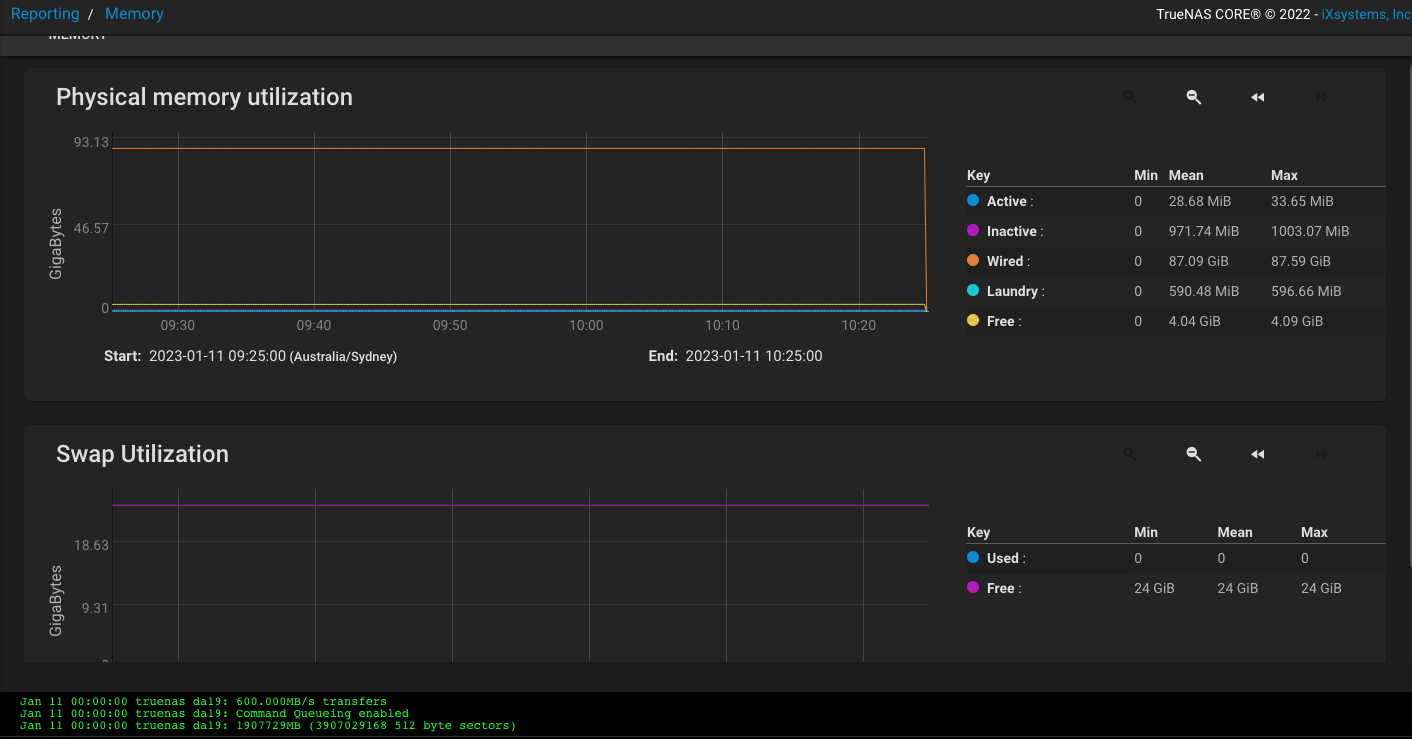Click the 09:30 time axis label
This screenshot has height=739, width=1412.
point(178,326)
